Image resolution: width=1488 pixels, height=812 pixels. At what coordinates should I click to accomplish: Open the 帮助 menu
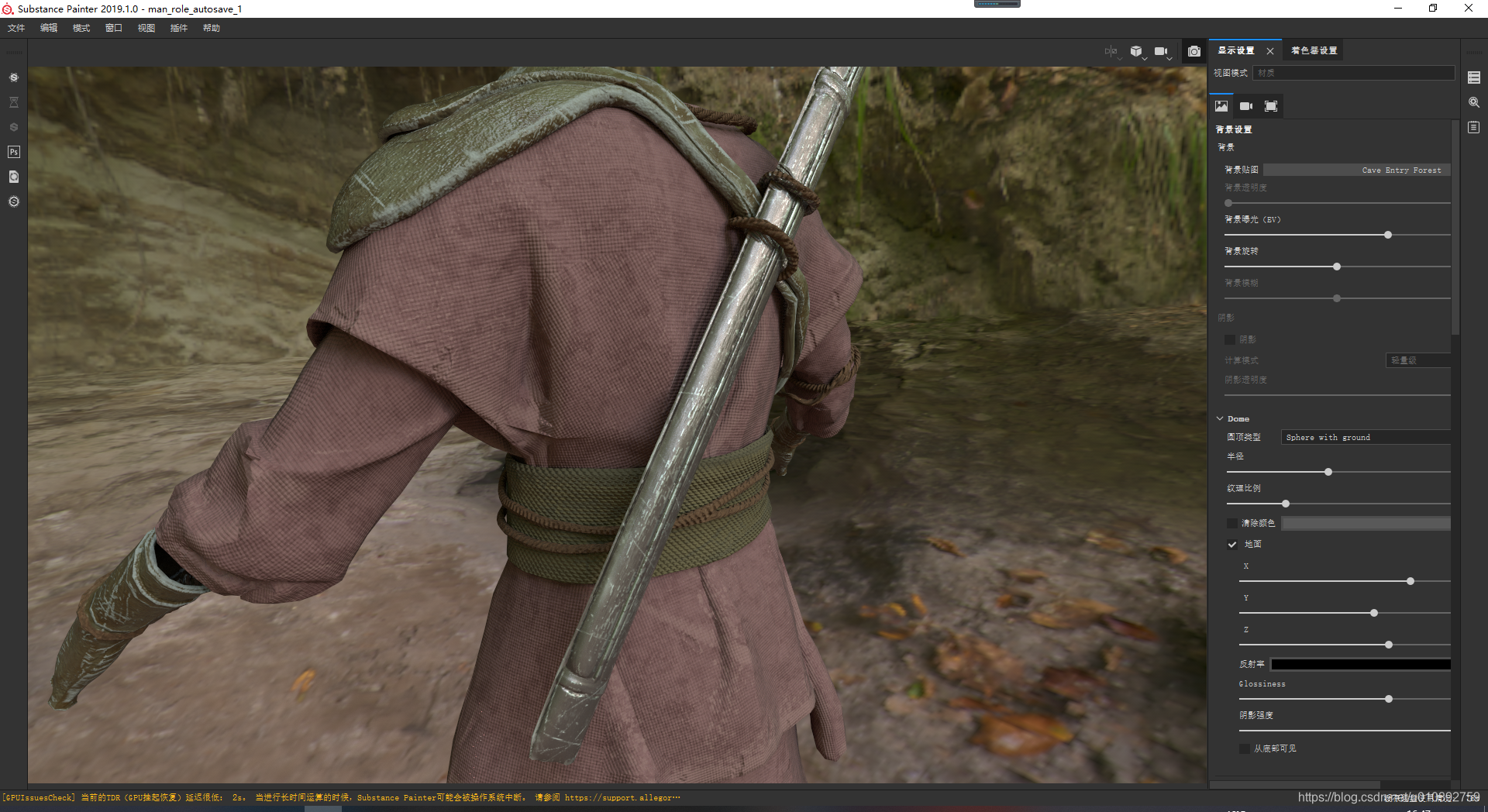coord(212,28)
